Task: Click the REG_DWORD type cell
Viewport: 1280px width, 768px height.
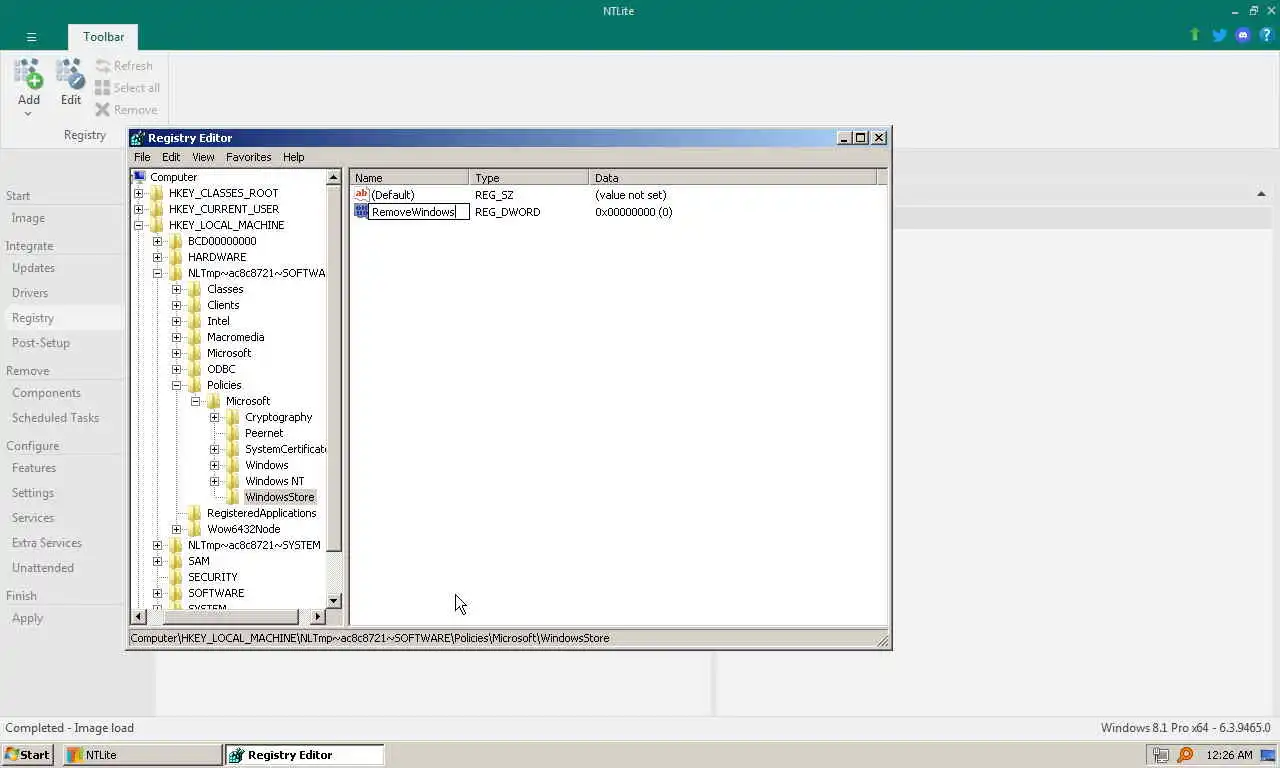Action: [x=507, y=212]
